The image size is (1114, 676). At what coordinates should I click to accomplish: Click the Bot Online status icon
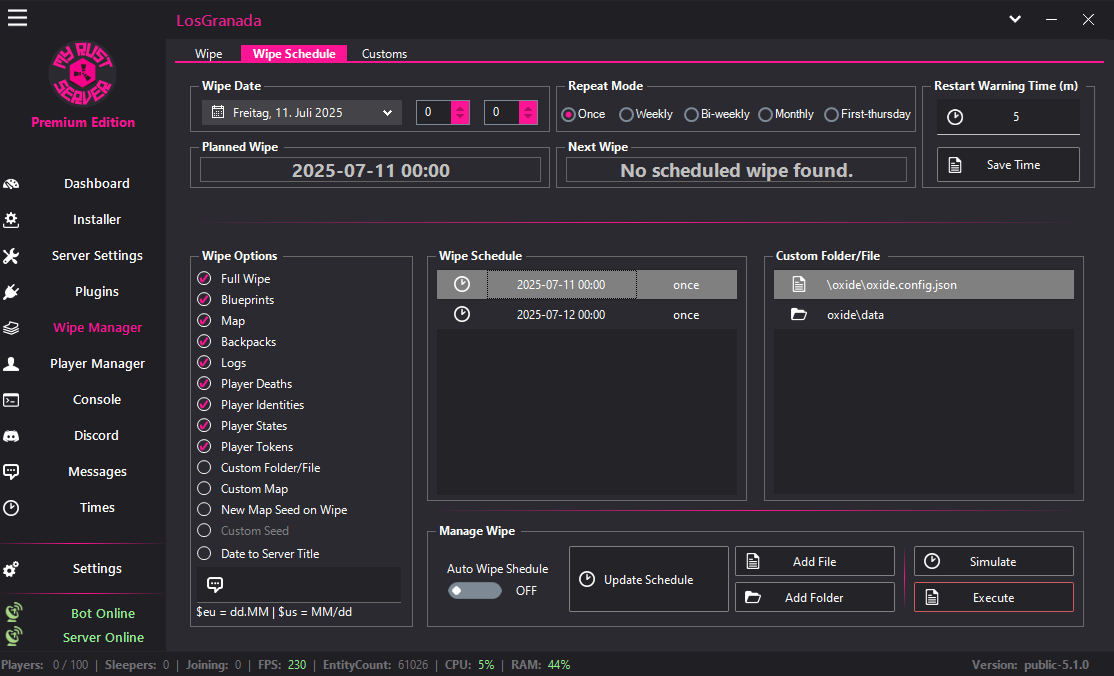[x=13, y=612]
